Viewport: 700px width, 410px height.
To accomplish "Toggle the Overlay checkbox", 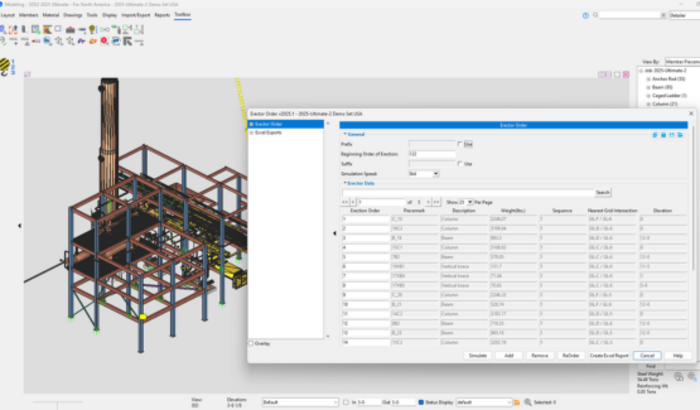I will (251, 343).
